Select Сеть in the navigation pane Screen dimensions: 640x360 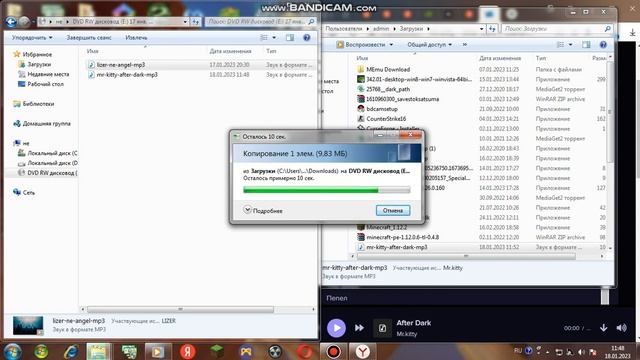tap(28, 192)
